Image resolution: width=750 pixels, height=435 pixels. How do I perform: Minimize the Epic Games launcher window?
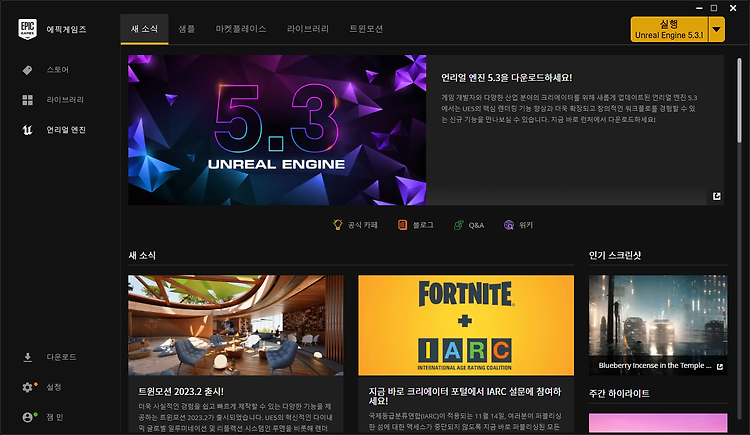click(x=699, y=8)
